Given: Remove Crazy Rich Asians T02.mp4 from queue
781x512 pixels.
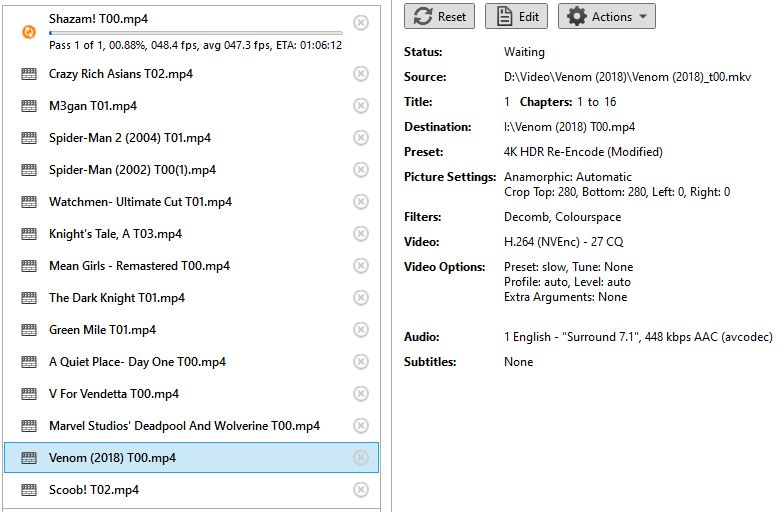Looking at the screenshot, I should click(x=361, y=74).
